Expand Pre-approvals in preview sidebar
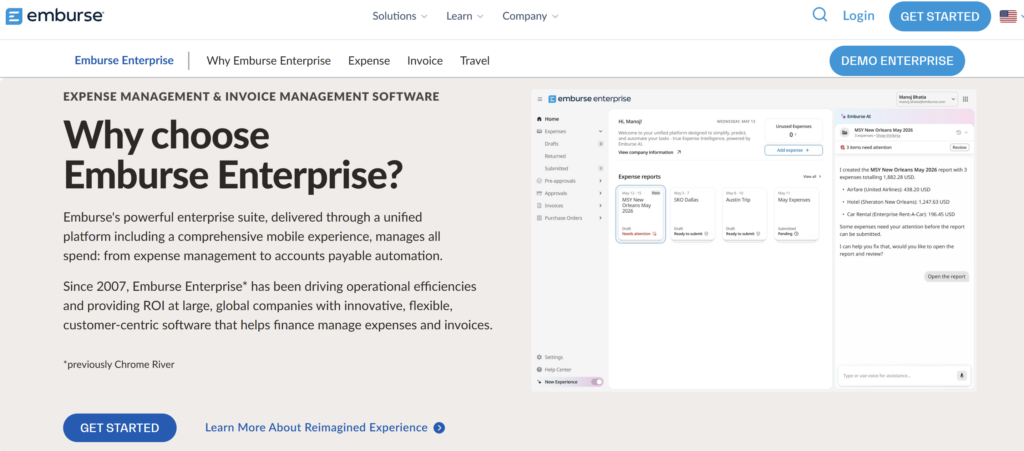1024x451 pixels. click(600, 181)
